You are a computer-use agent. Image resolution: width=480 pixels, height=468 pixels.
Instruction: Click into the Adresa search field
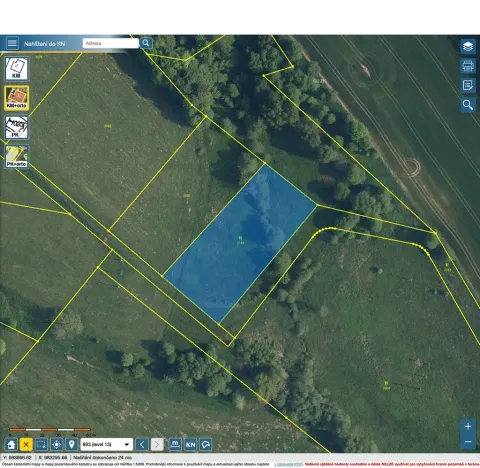[111, 43]
